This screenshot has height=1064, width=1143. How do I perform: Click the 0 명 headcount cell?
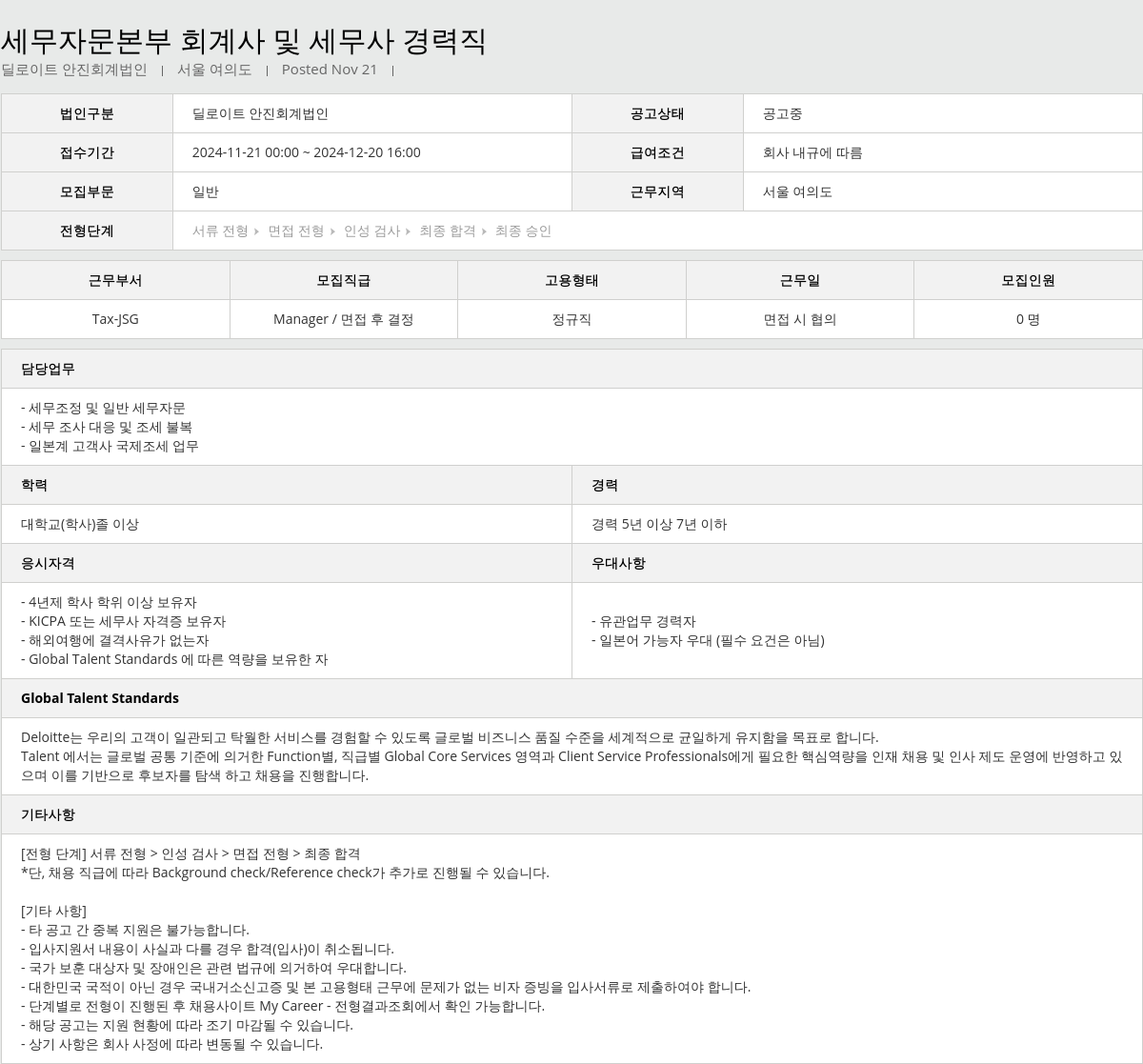pyautogui.click(x=1028, y=319)
